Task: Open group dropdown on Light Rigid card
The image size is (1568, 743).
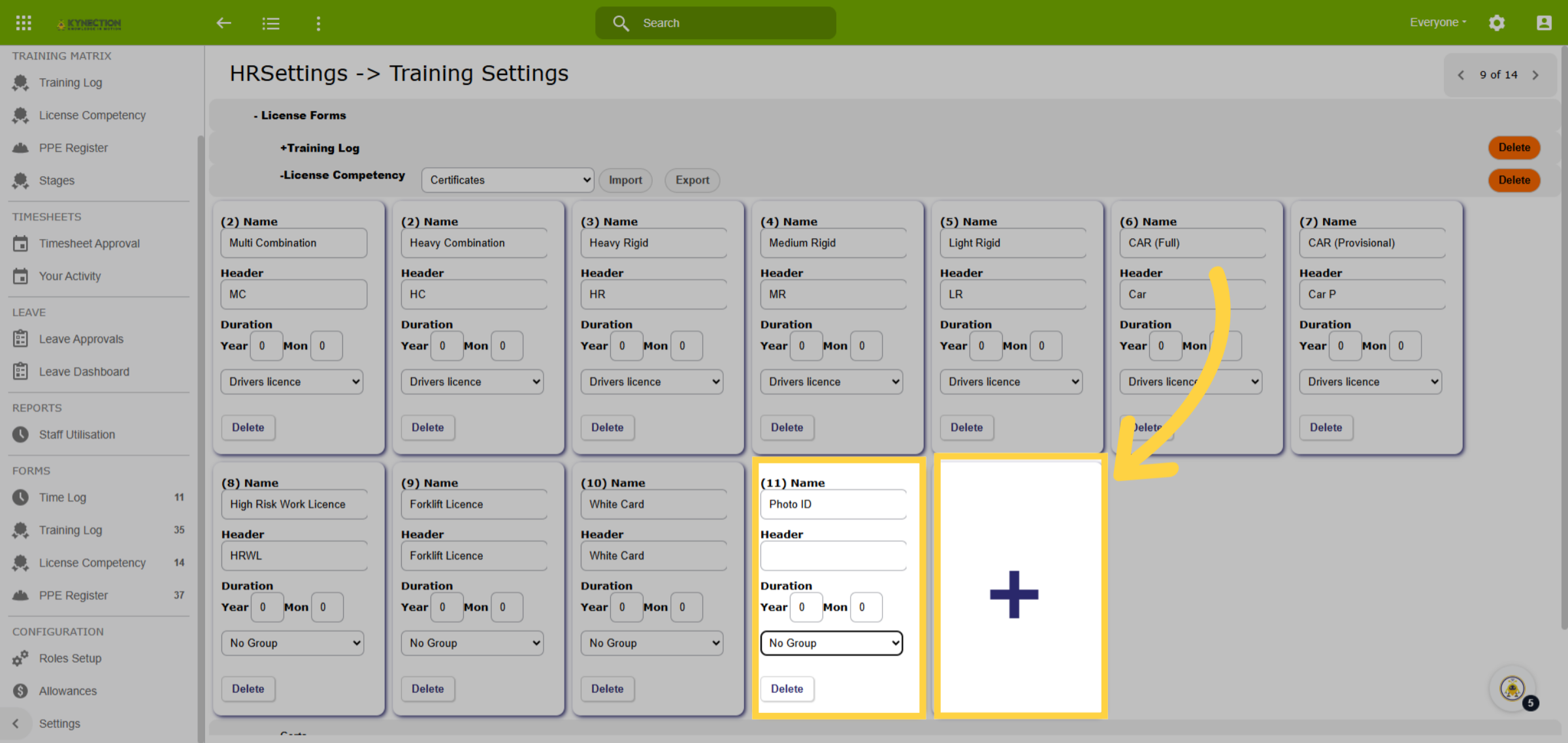Action: pyautogui.click(x=1011, y=382)
